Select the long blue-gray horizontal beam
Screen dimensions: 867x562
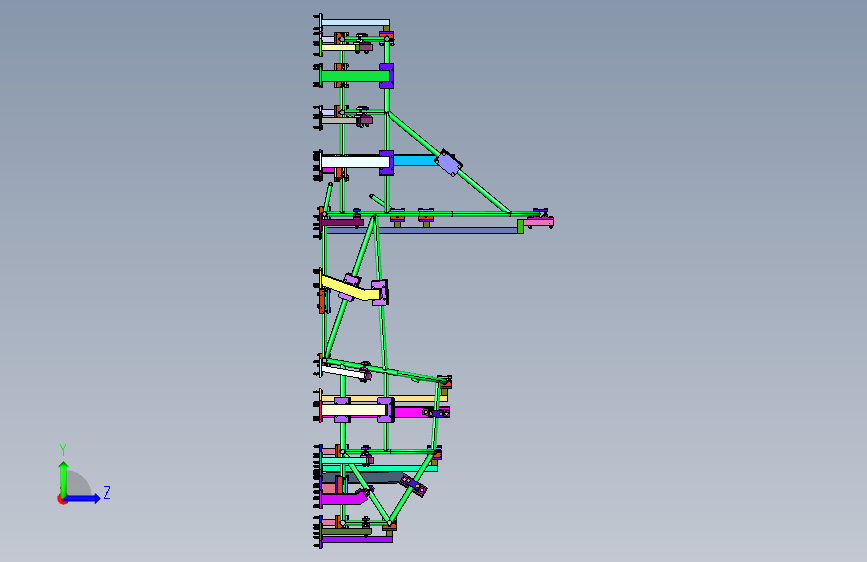tap(422, 230)
